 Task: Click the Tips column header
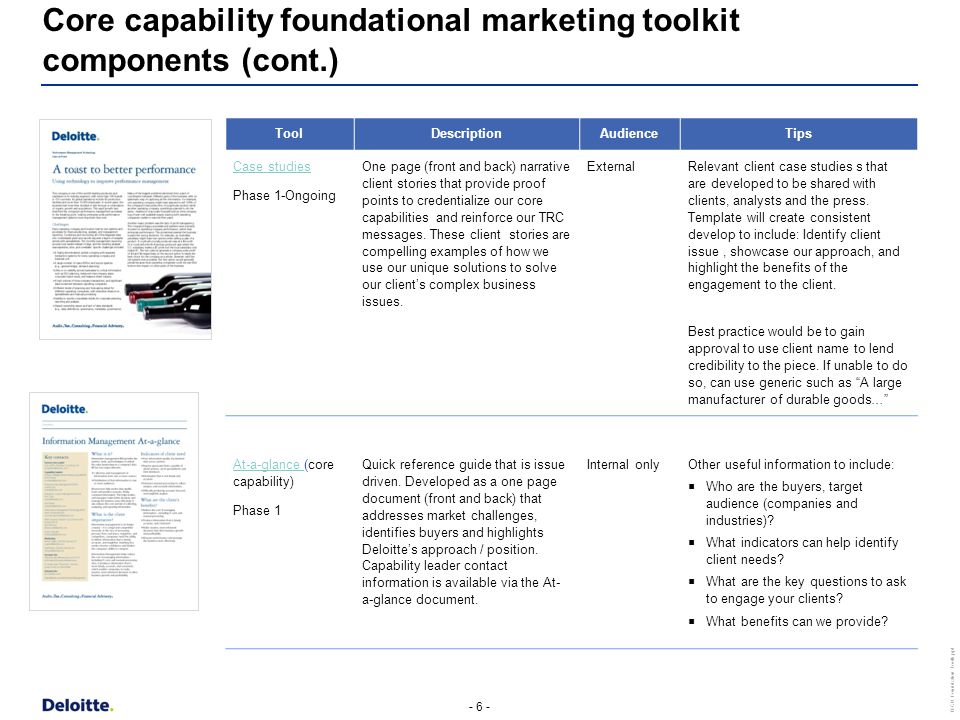798,133
